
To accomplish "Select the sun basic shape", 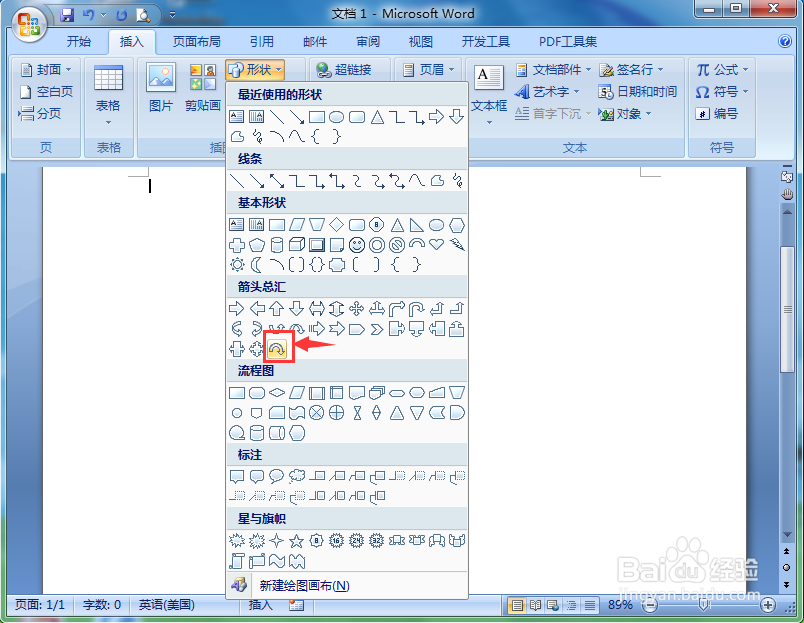I will 237,265.
